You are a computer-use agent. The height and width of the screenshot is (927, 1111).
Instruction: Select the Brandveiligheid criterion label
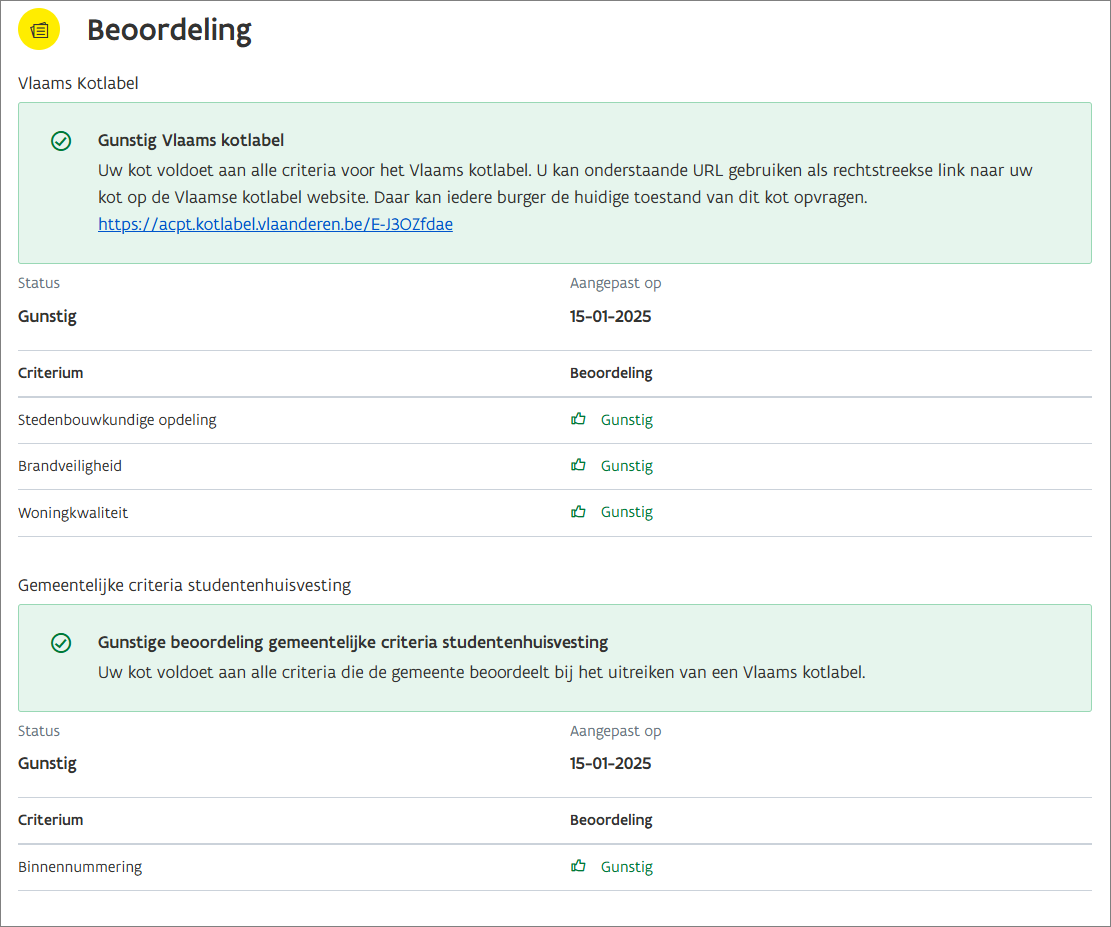[x=70, y=466]
